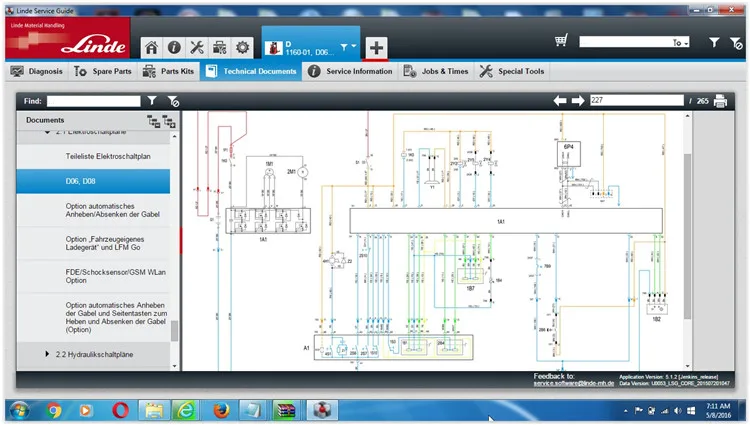Switch to the Spare Parts tab

[103, 71]
